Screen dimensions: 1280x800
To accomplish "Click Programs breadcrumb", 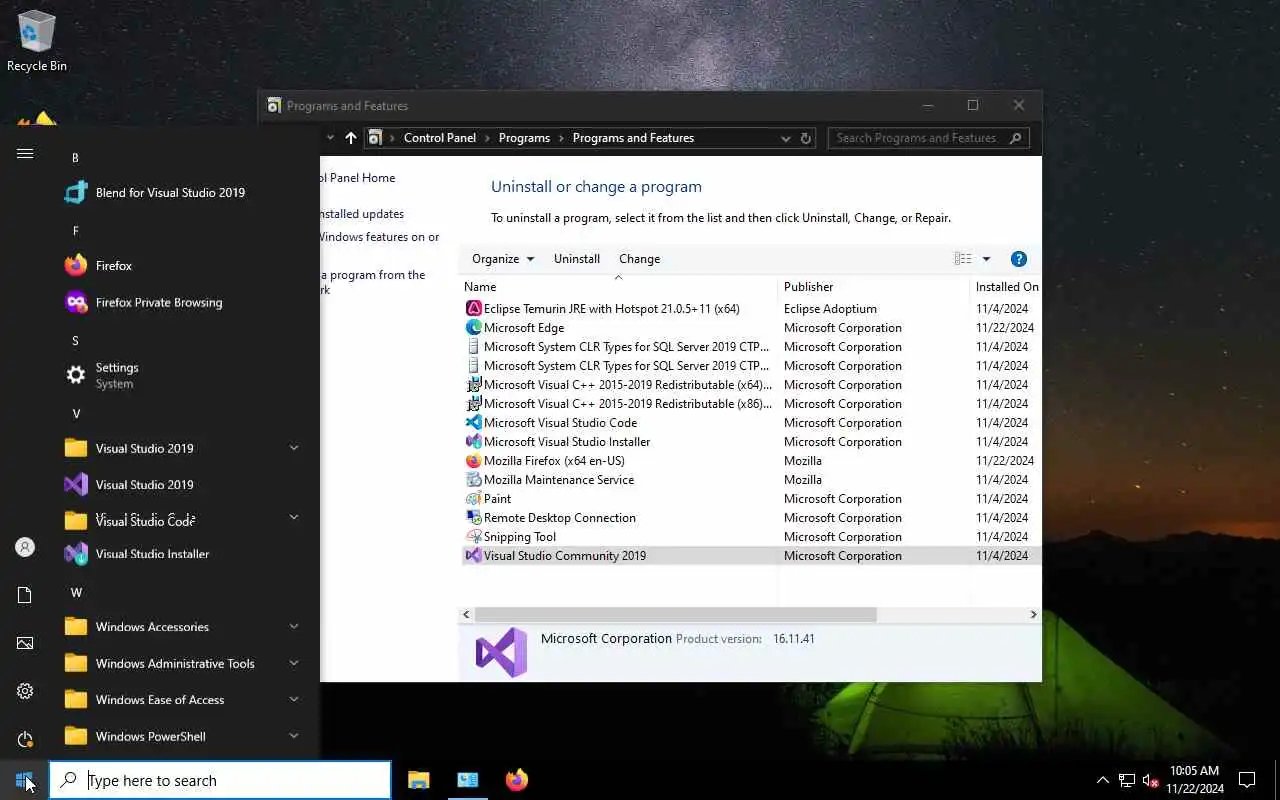I will pyautogui.click(x=524, y=138).
